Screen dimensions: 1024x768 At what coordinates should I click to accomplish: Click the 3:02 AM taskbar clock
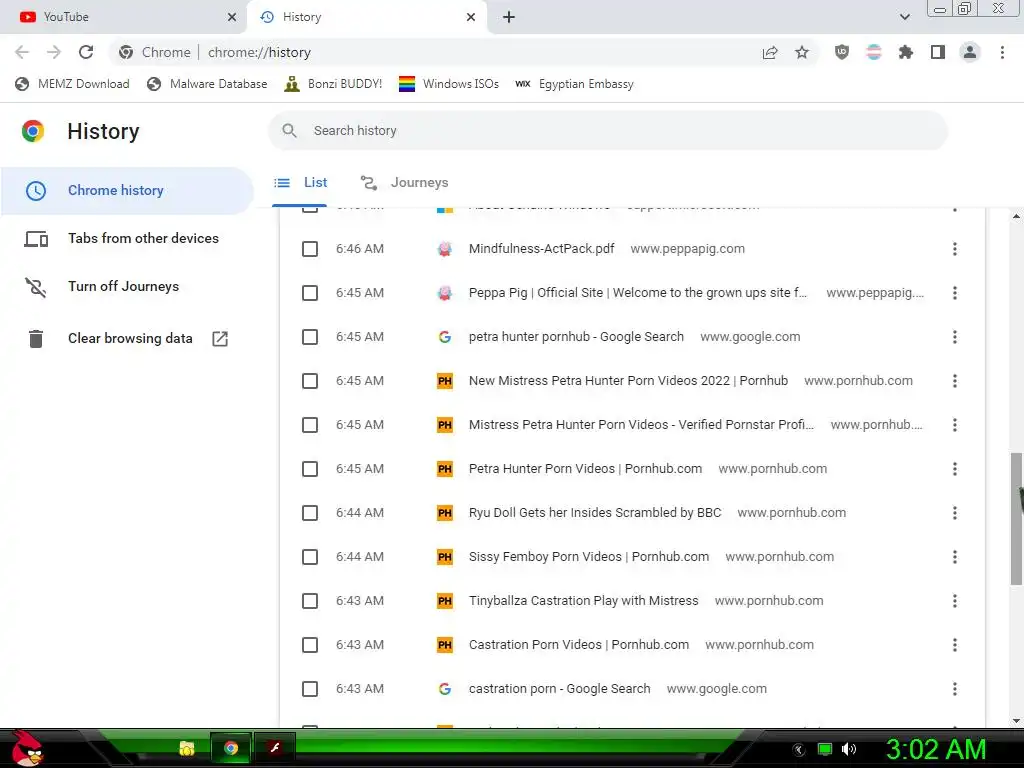[935, 749]
